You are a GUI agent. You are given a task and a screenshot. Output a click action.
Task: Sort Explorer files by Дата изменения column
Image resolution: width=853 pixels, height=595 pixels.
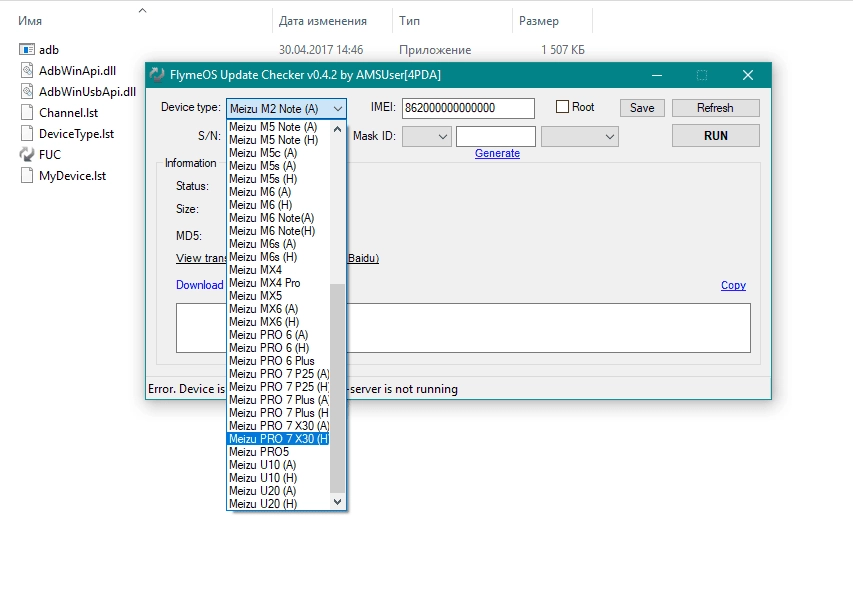pyautogui.click(x=323, y=21)
